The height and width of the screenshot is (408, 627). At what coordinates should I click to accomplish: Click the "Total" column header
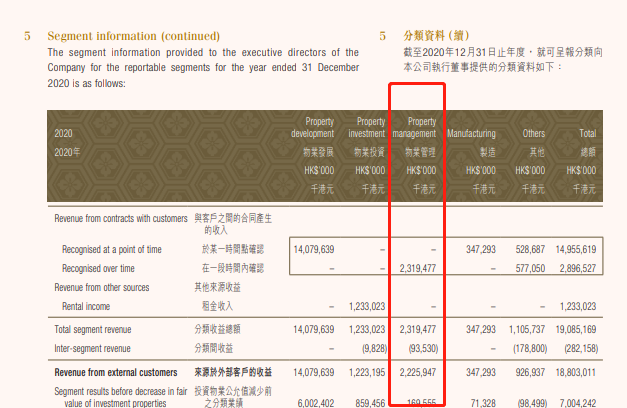pyautogui.click(x=587, y=133)
